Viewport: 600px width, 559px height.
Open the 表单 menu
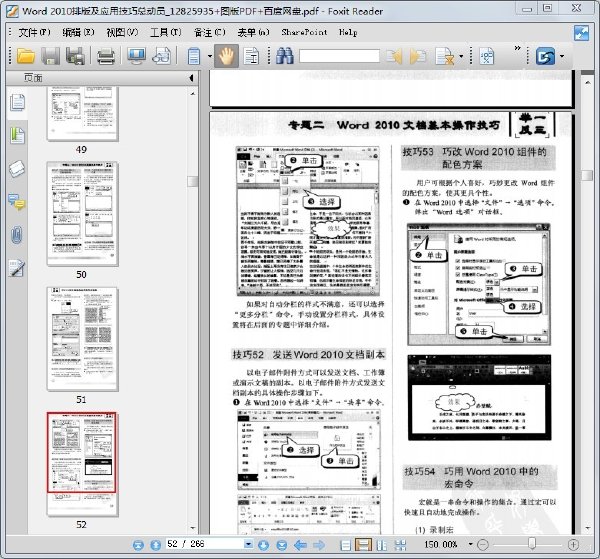coord(253,33)
